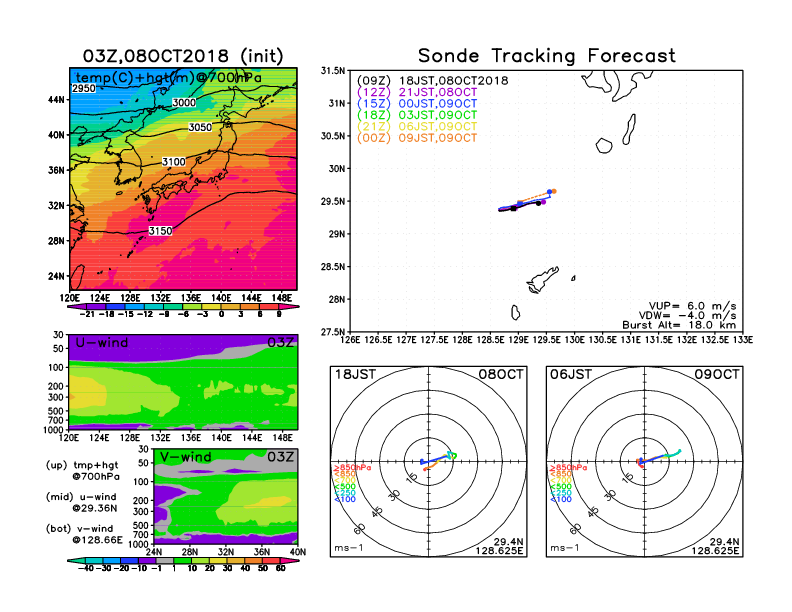Screen dimensions: 792x612
Task: Click "128.625E" in the 18JST hodograph
Action: pyautogui.click(x=499, y=551)
